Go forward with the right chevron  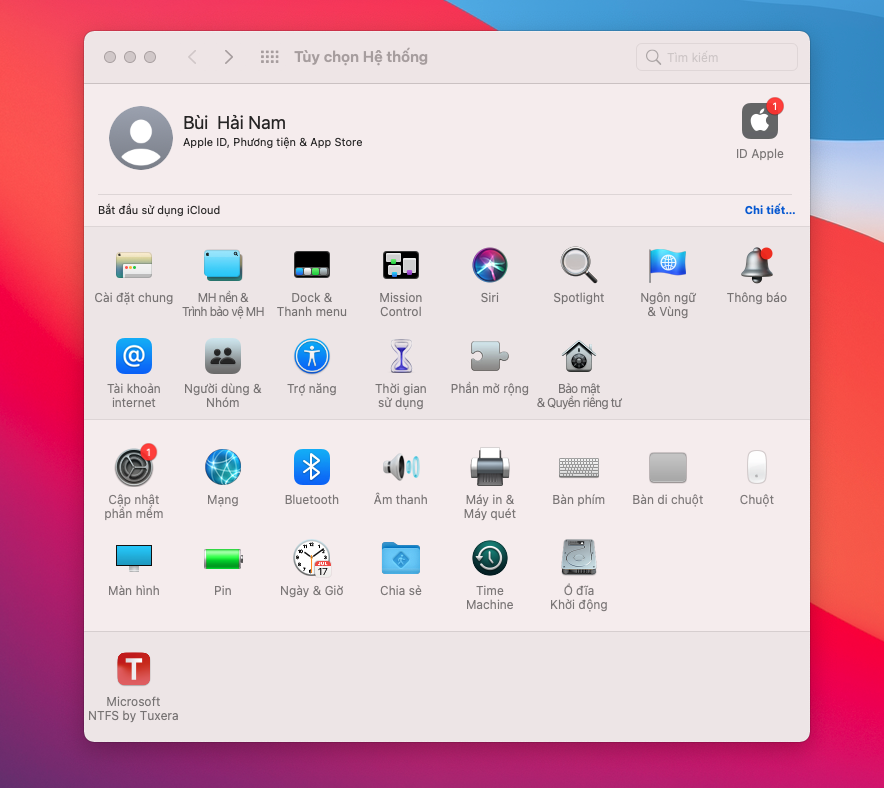click(228, 57)
